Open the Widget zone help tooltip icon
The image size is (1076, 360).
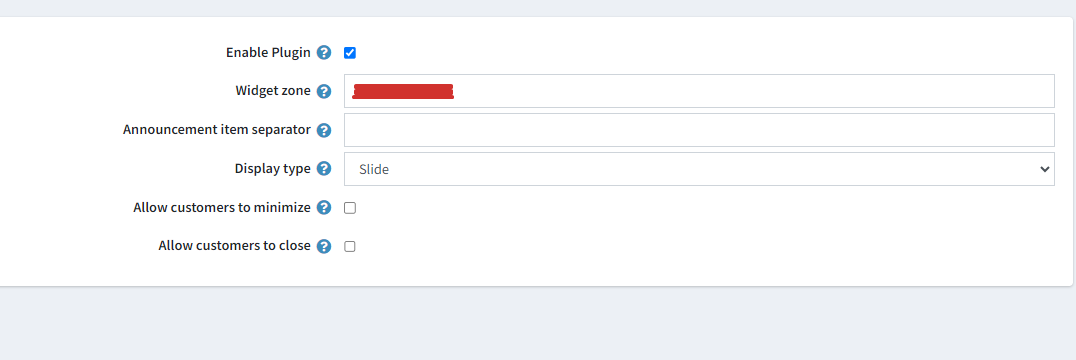click(324, 91)
